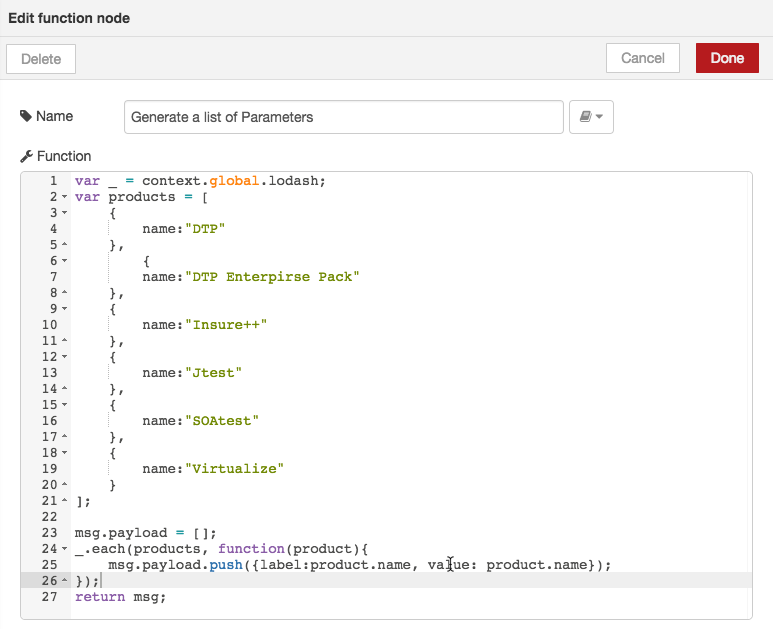The image size is (773, 629).
Task: Click the Cancel button
Action: pyautogui.click(x=643, y=58)
